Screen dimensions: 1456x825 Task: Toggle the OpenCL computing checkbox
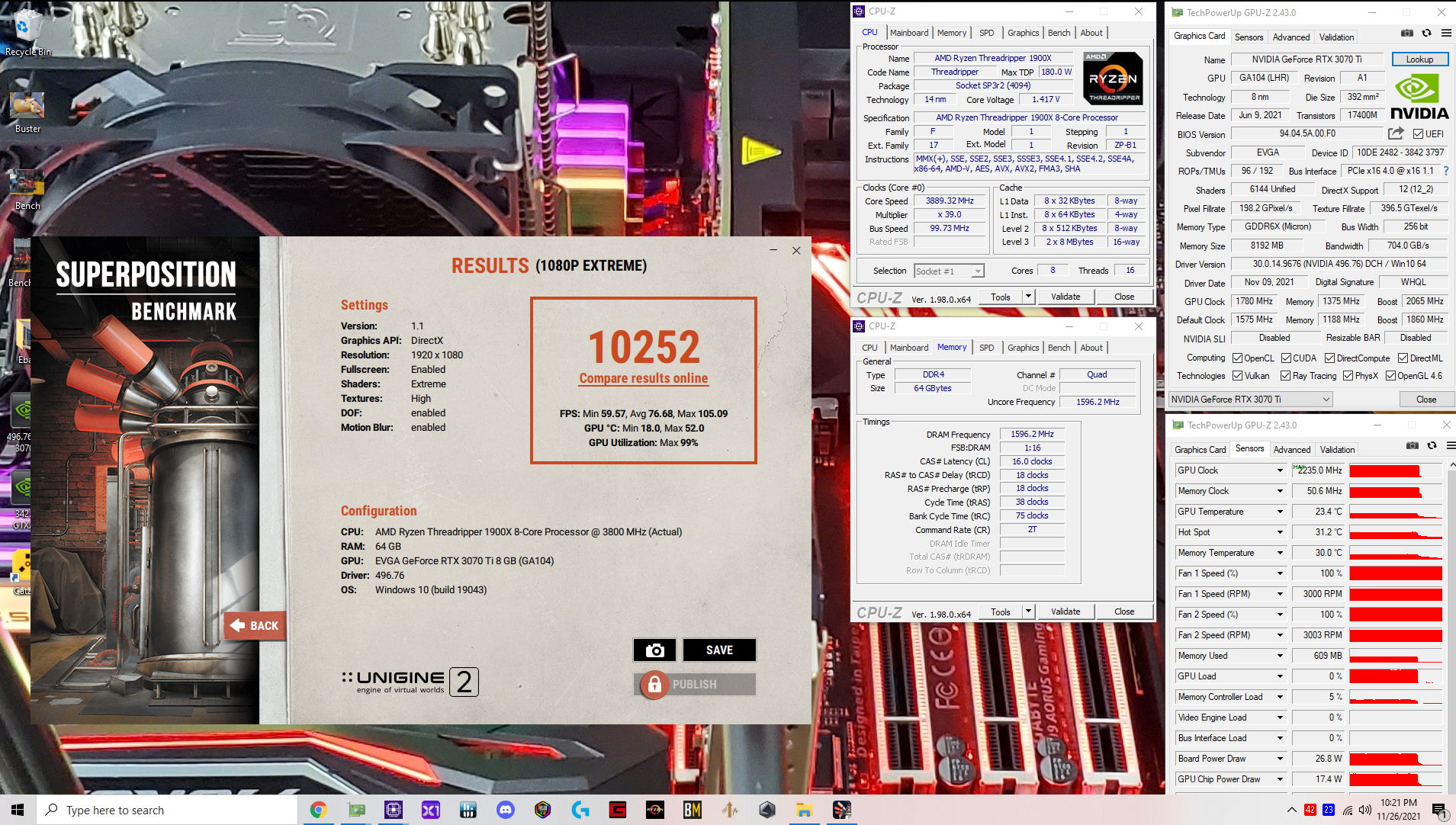(1237, 358)
